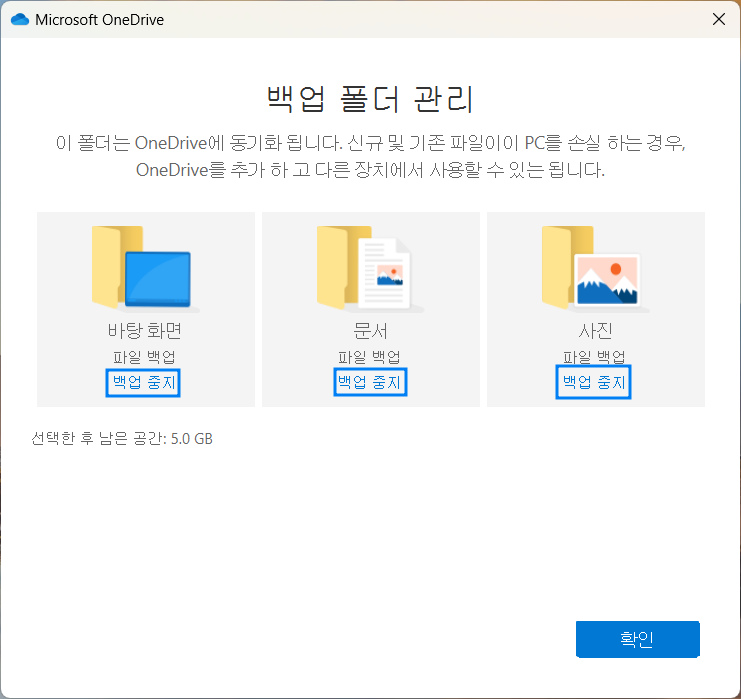Select the Documents (문서) folder icon
Image resolution: width=741 pixels, height=699 pixels.
(370, 269)
